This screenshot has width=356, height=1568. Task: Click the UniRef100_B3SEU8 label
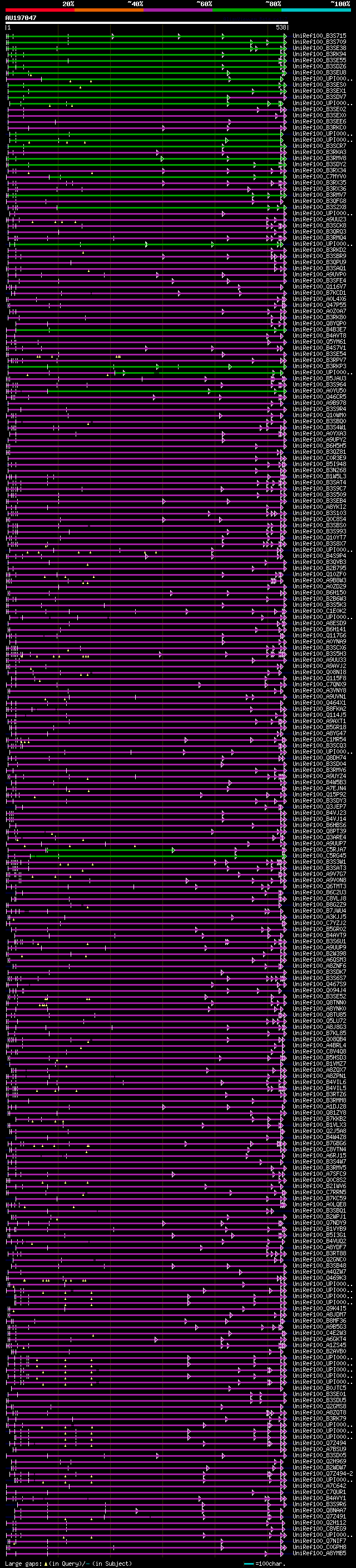coord(319,72)
